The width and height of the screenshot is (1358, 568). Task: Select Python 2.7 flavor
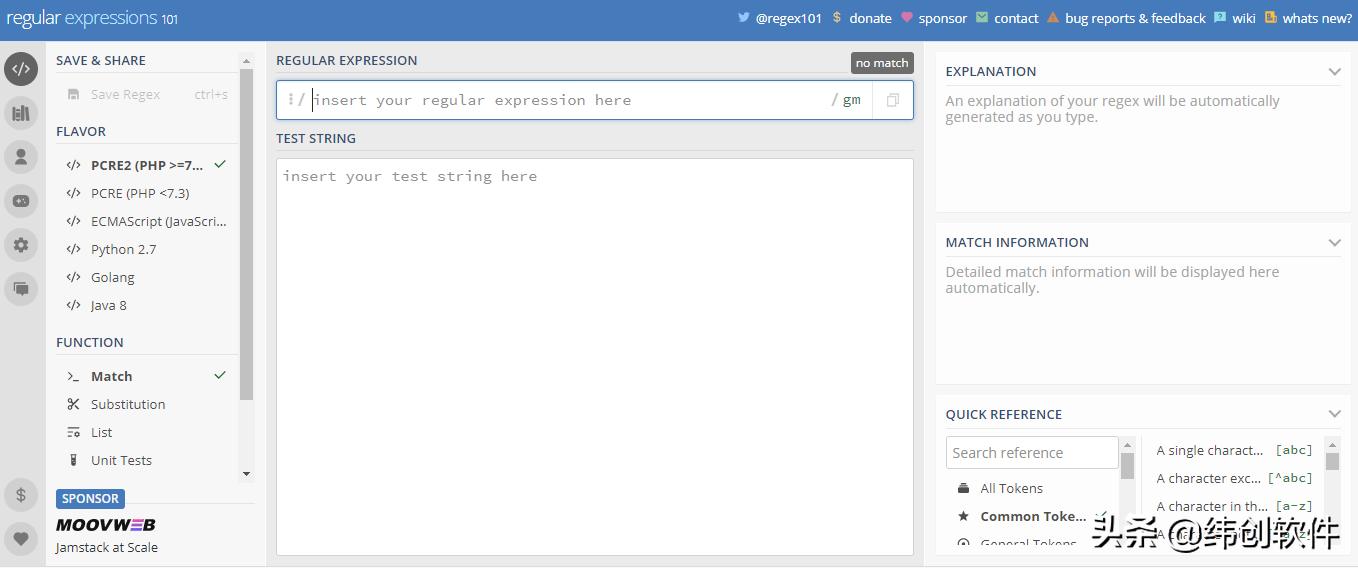pyautogui.click(x=146, y=249)
